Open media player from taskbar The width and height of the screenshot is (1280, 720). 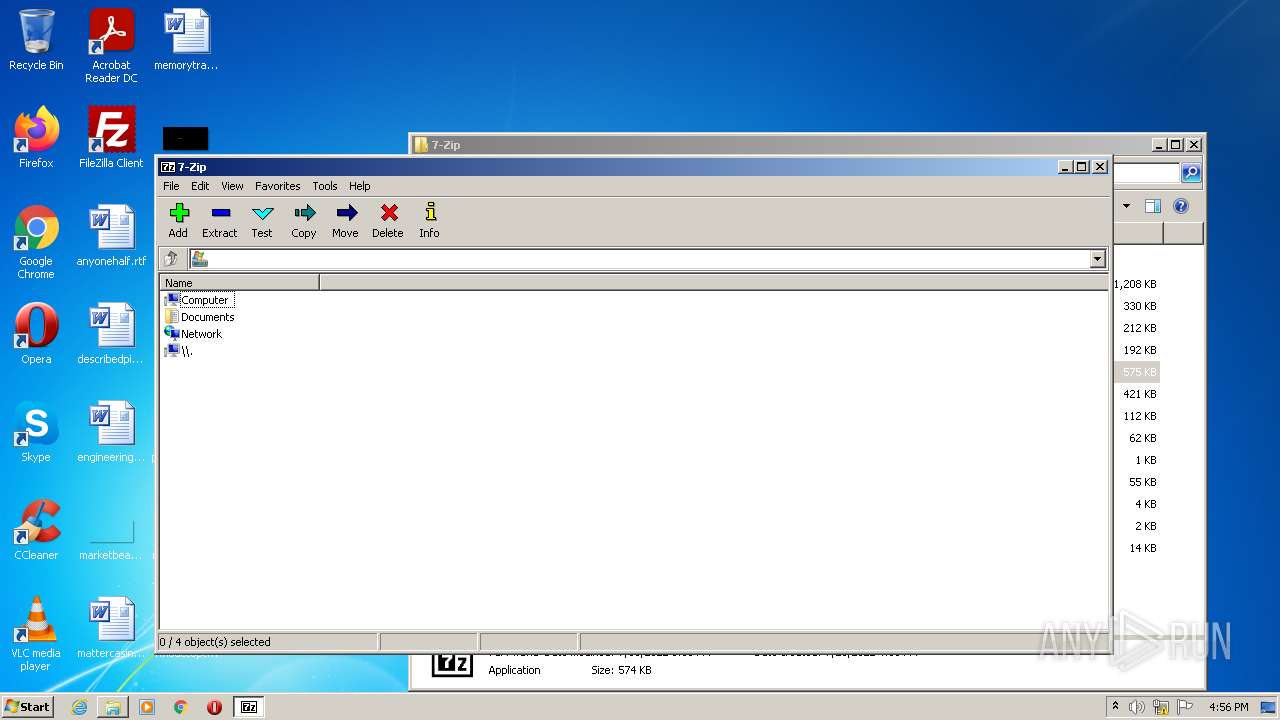147,707
